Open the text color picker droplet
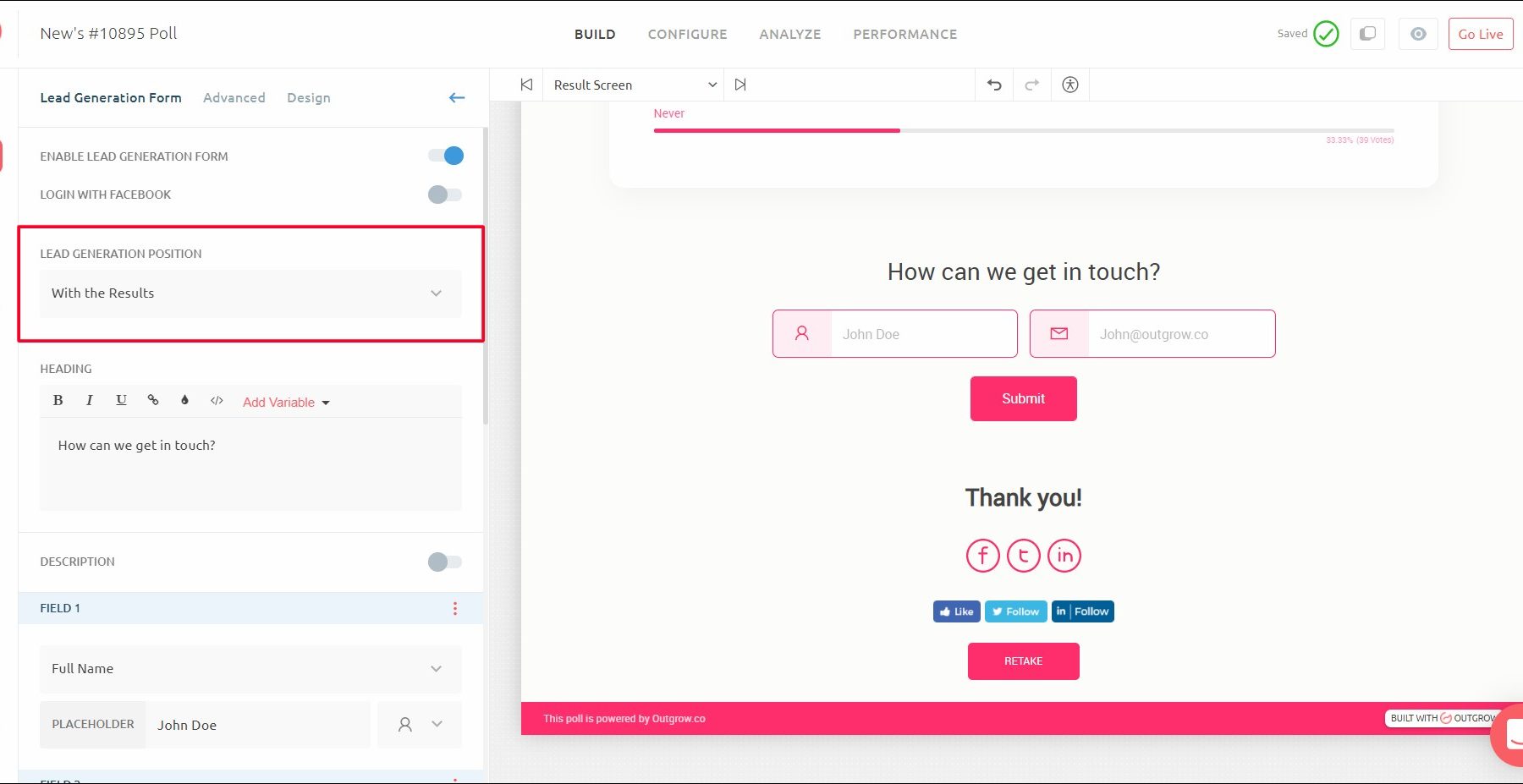 coord(184,401)
